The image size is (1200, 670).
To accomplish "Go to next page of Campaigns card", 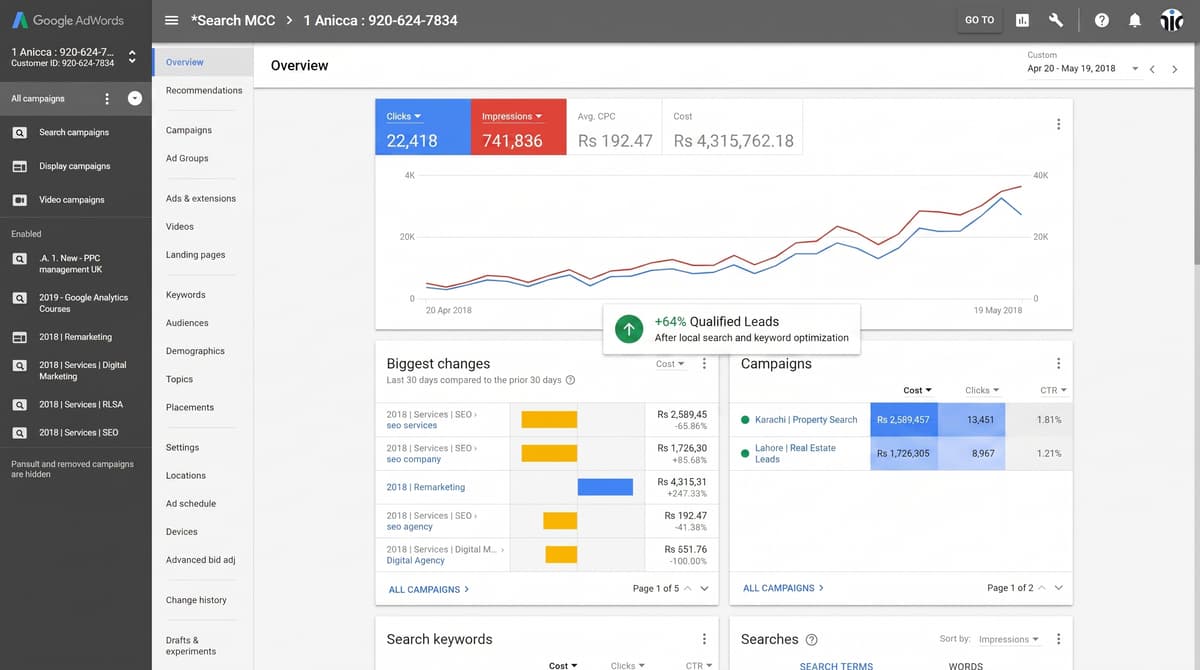I will tap(1059, 588).
